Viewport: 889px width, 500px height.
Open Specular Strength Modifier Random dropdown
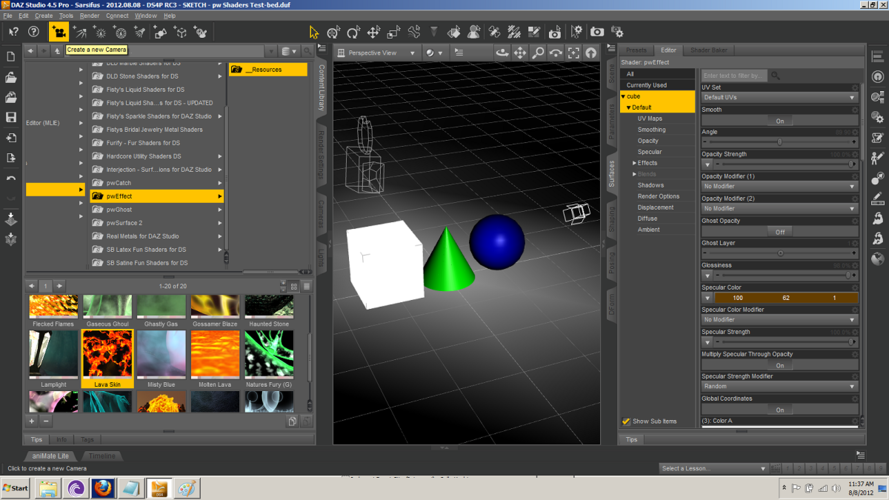[x=780, y=386]
